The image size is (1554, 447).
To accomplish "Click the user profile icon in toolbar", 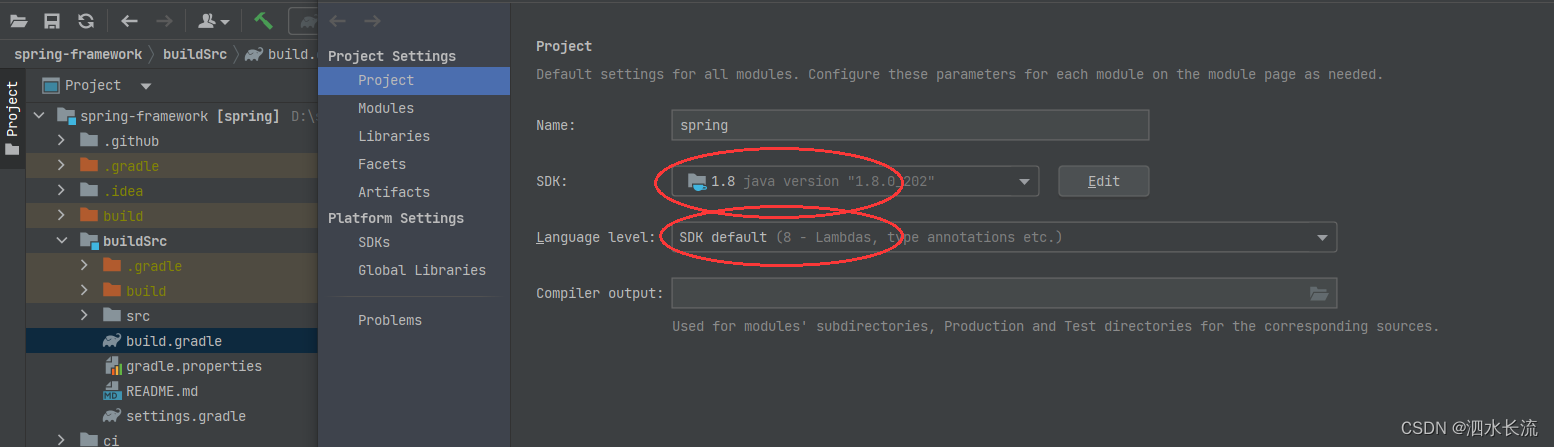I will tap(213, 21).
